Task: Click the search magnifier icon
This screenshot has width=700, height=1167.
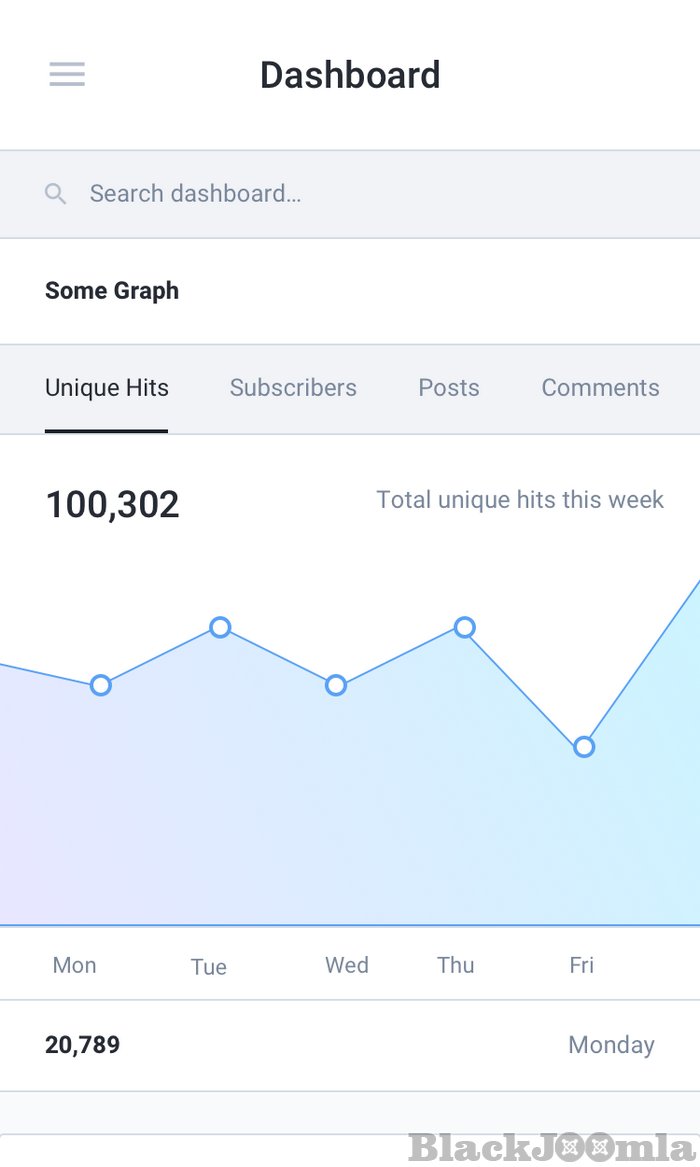Action: click(x=56, y=194)
